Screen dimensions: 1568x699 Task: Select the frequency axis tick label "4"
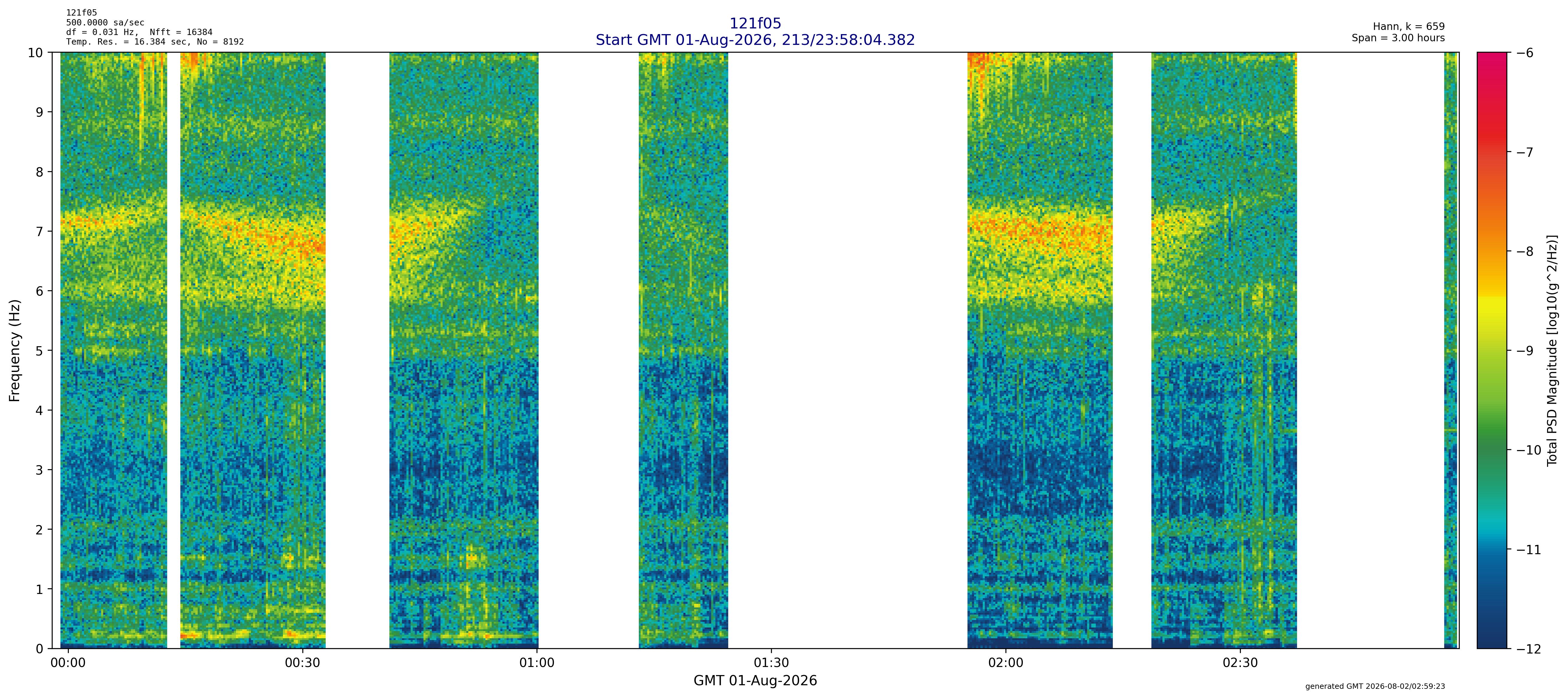39,410
